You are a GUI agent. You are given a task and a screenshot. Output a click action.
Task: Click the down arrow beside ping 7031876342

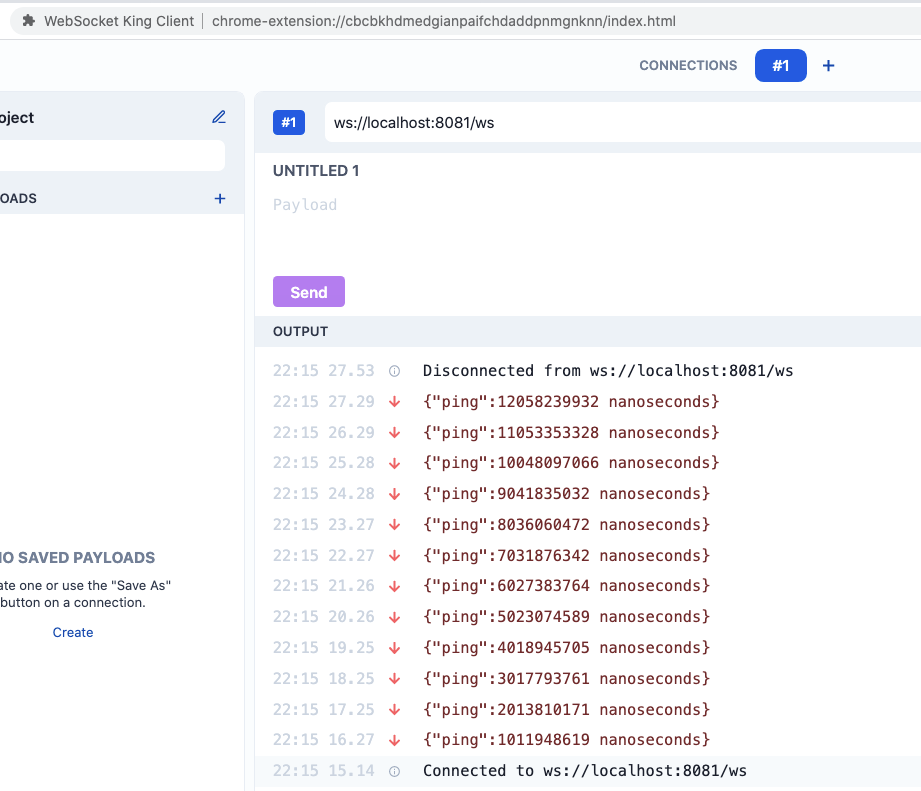pyautogui.click(x=395, y=556)
